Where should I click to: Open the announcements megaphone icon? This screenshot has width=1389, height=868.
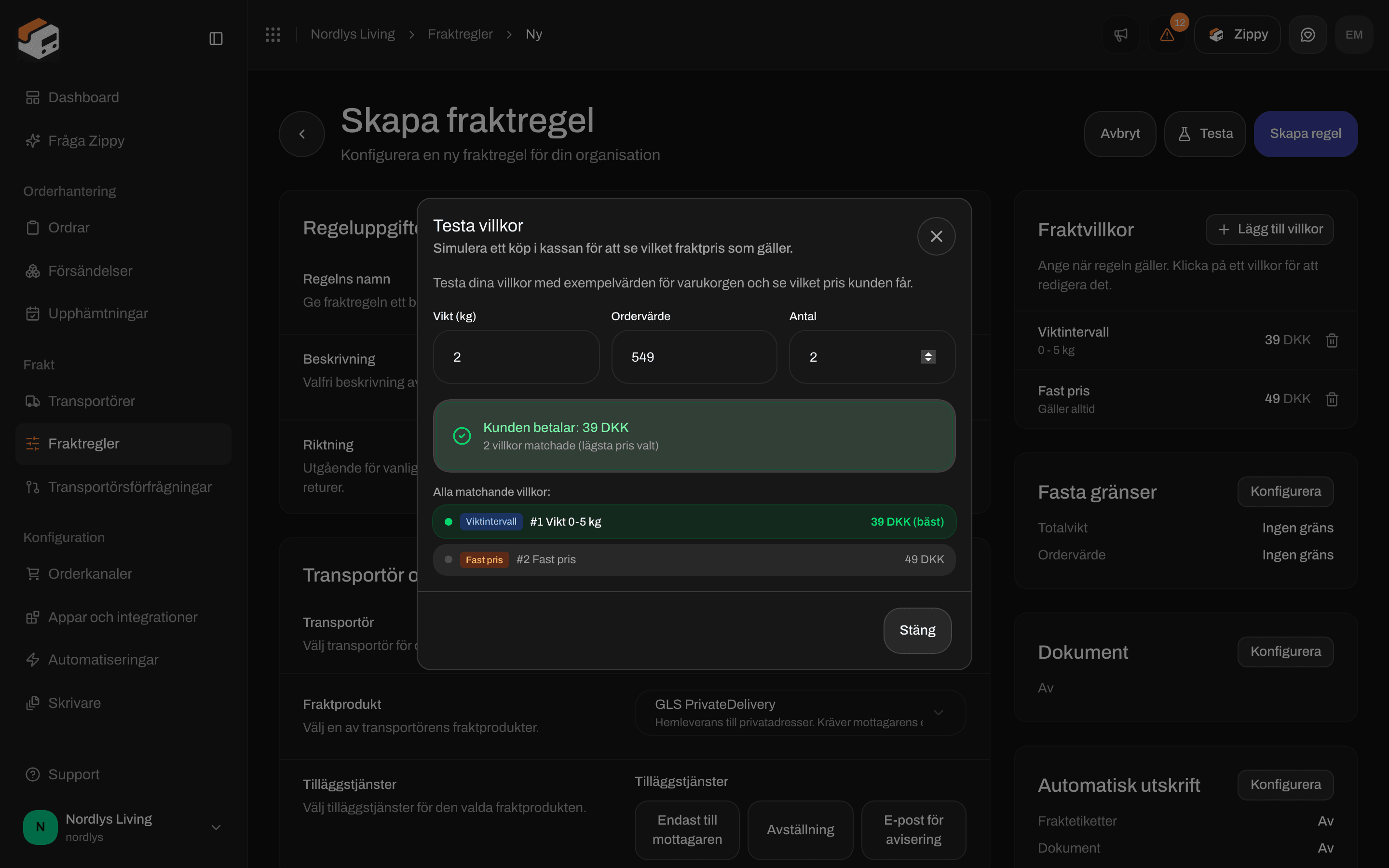(x=1121, y=34)
